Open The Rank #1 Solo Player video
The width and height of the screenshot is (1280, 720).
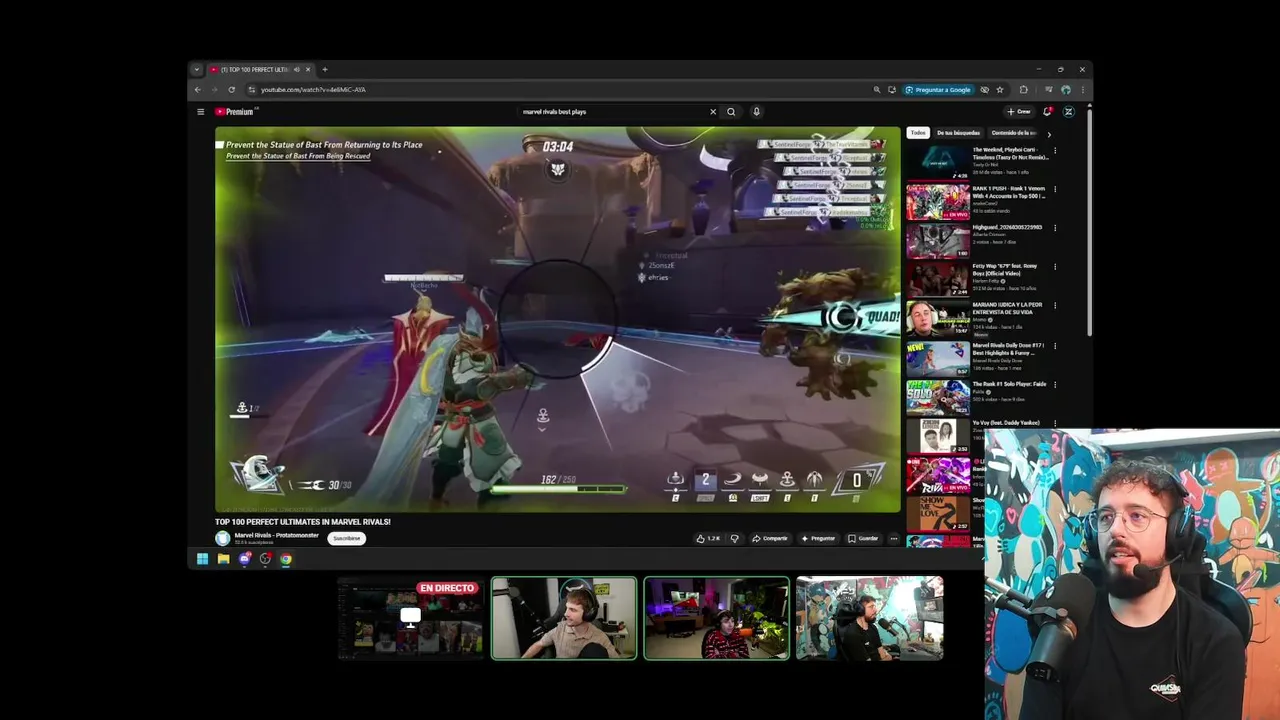tap(938, 397)
